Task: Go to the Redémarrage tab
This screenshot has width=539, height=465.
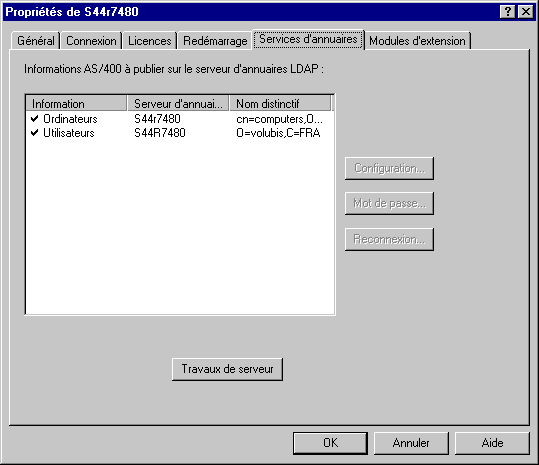Action: (215, 41)
